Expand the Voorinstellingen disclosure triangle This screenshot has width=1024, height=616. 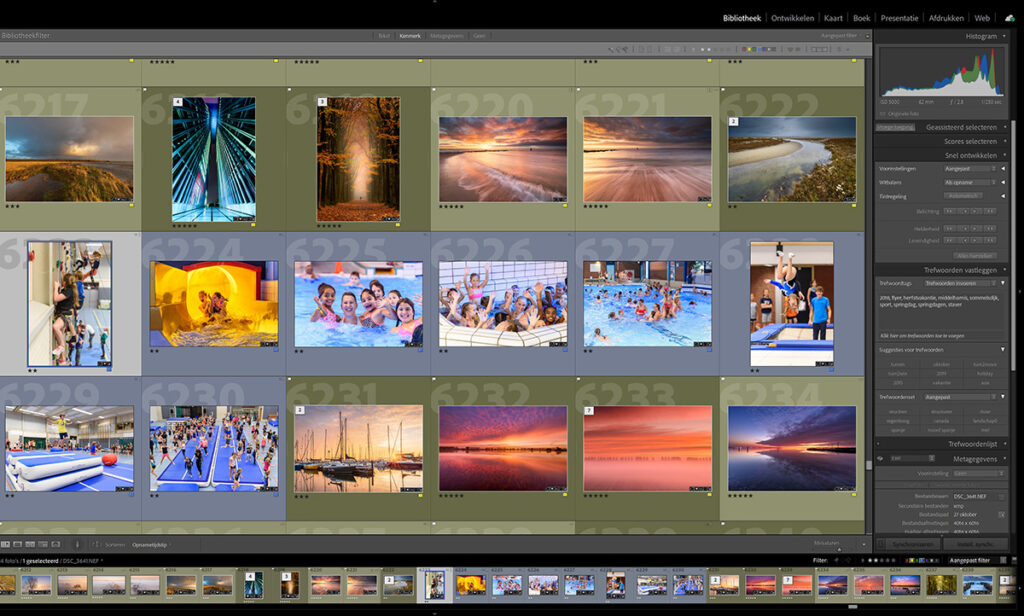pos(1003,169)
